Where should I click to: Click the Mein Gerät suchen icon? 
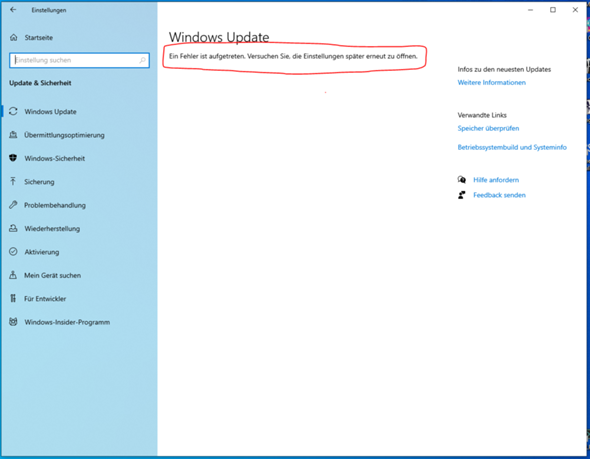pyautogui.click(x=13, y=275)
